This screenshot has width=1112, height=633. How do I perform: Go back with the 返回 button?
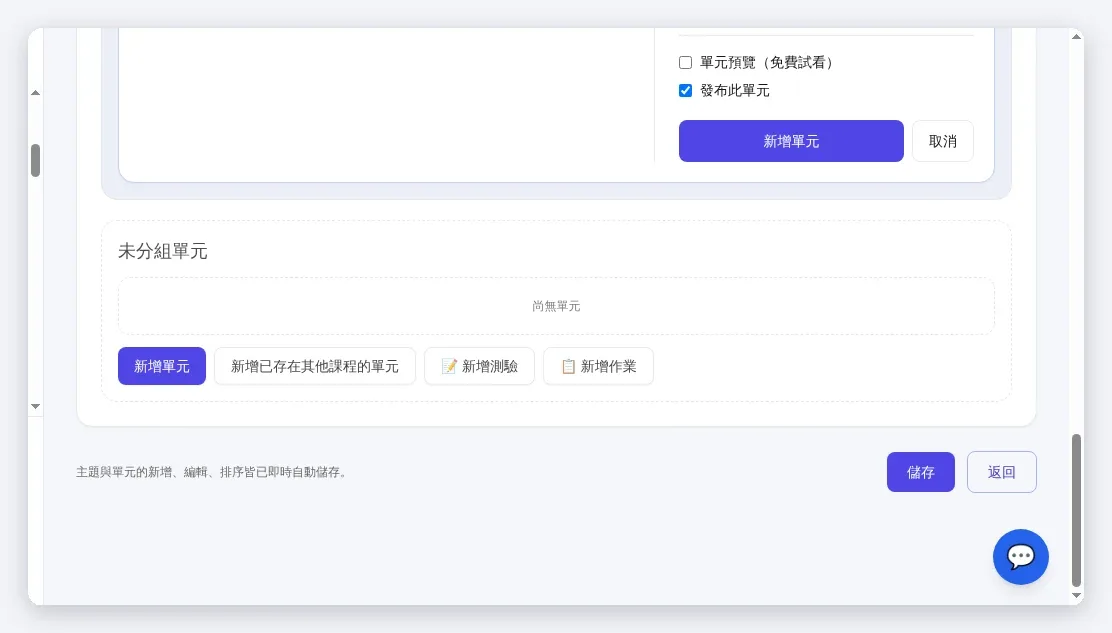(1001, 472)
